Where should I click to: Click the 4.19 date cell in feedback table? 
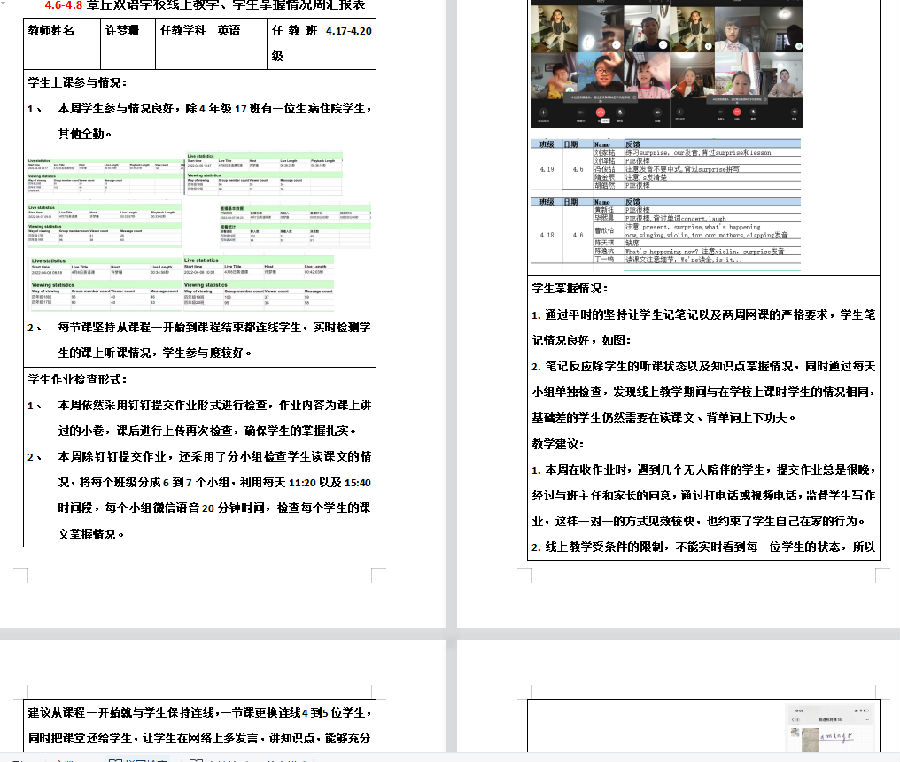pos(547,169)
